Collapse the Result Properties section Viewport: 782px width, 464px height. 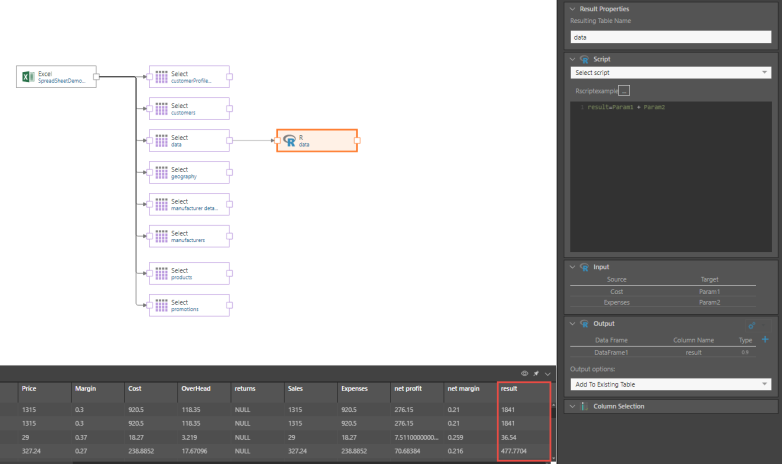click(x=572, y=8)
